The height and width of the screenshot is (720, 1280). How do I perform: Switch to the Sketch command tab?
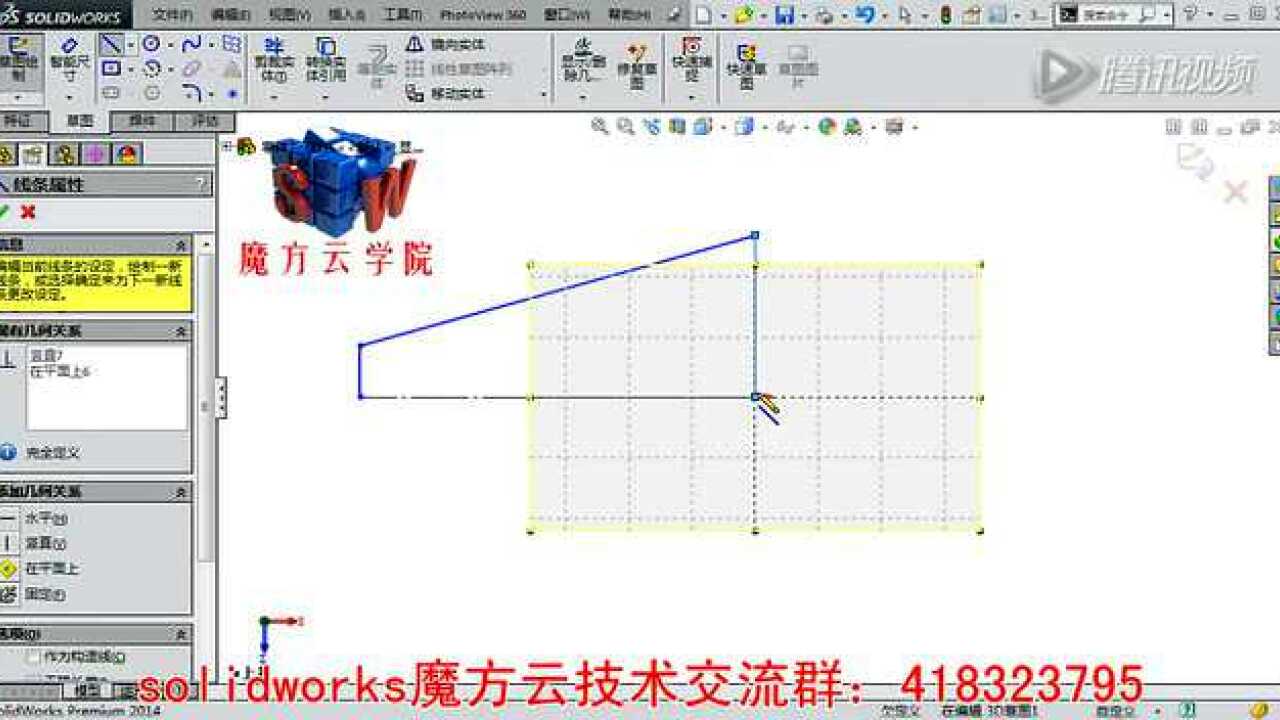click(79, 121)
